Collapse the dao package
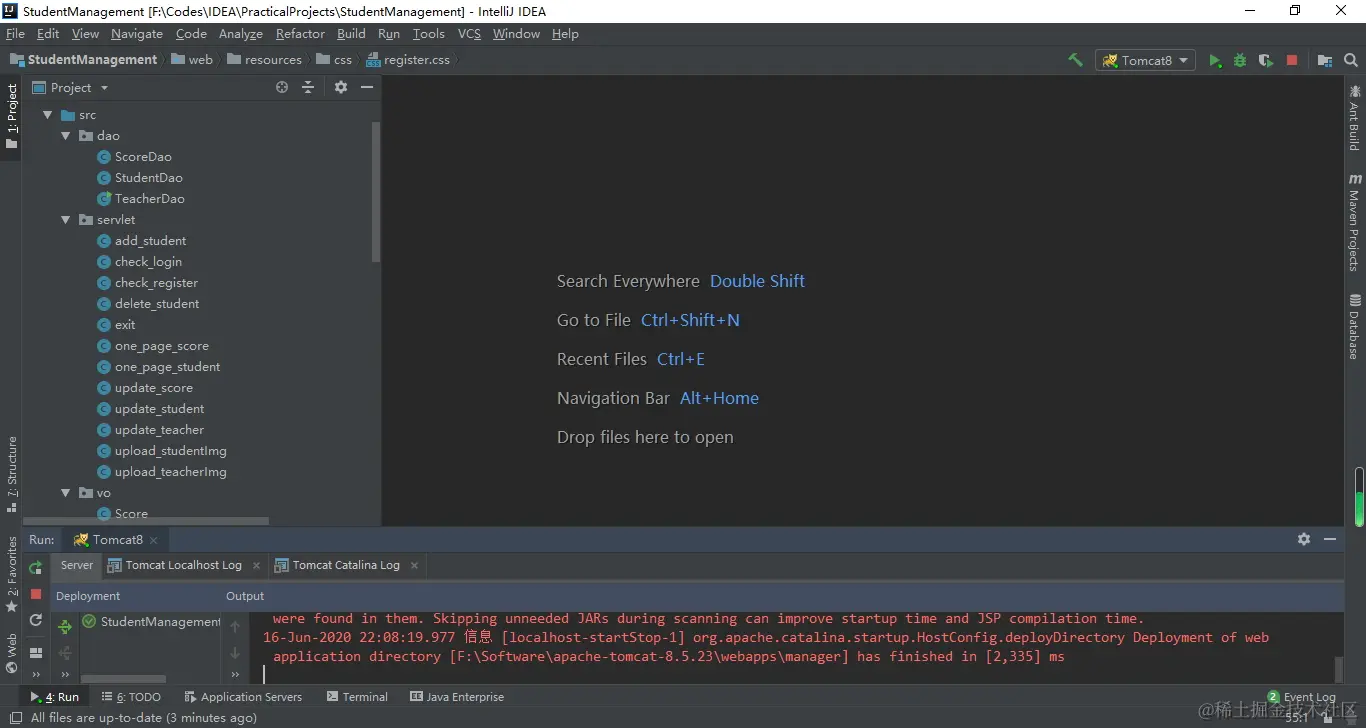 [x=66, y=136]
